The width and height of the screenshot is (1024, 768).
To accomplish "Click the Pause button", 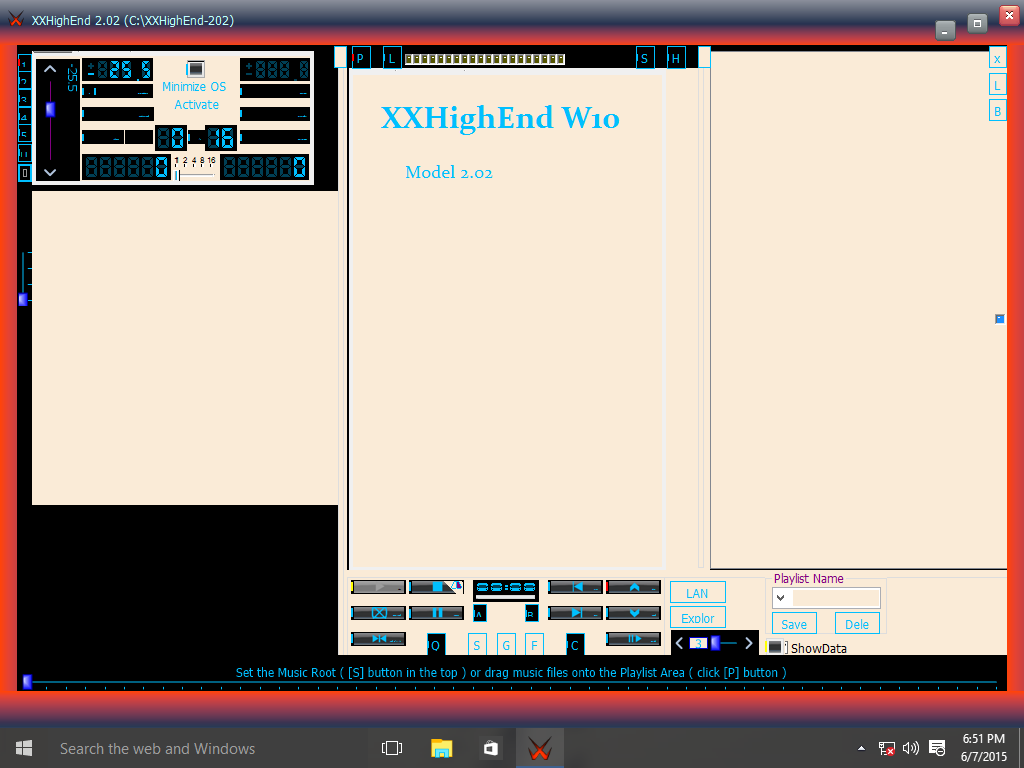I will click(x=436, y=613).
